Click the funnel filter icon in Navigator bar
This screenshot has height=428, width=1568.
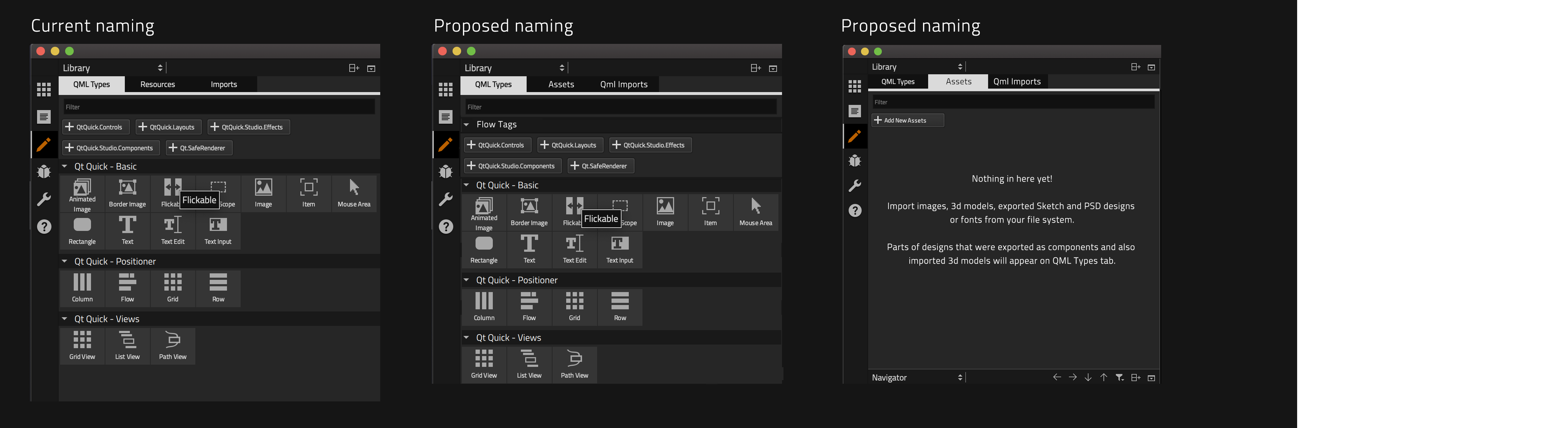click(1119, 378)
